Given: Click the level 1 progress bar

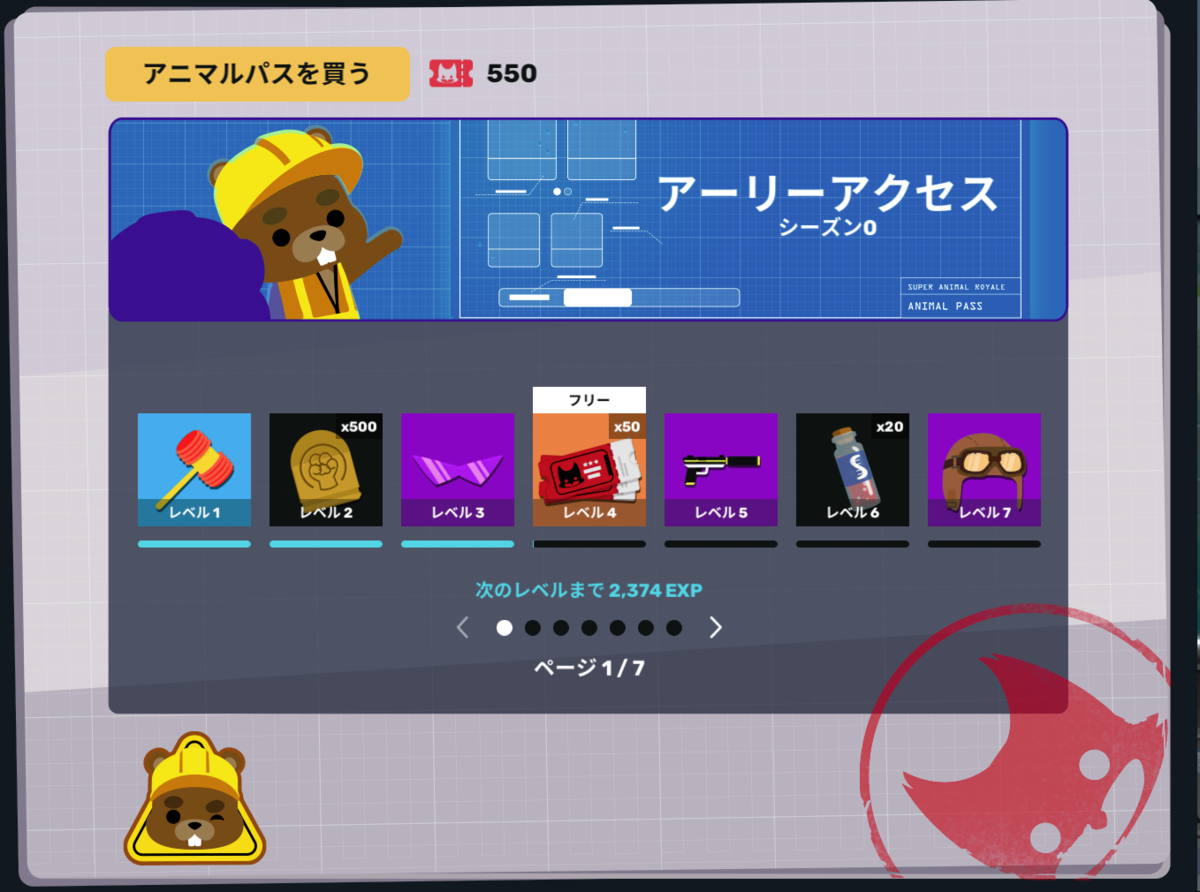Looking at the screenshot, I should coord(194,544).
